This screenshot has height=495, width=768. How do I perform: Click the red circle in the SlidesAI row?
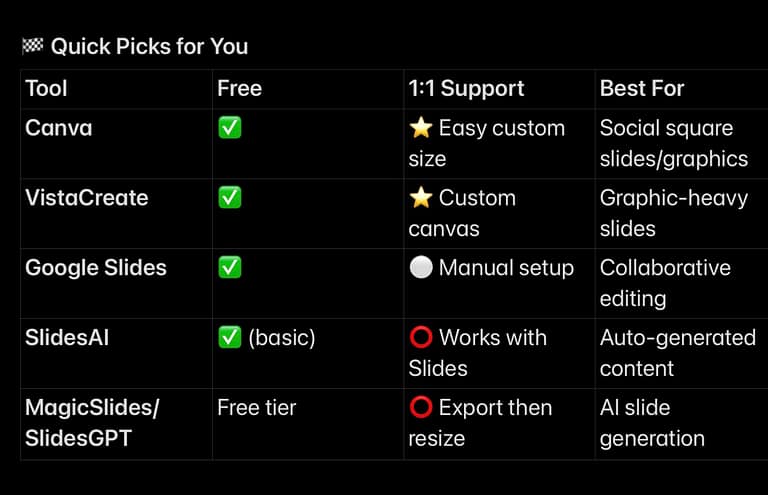pyautogui.click(x=420, y=338)
